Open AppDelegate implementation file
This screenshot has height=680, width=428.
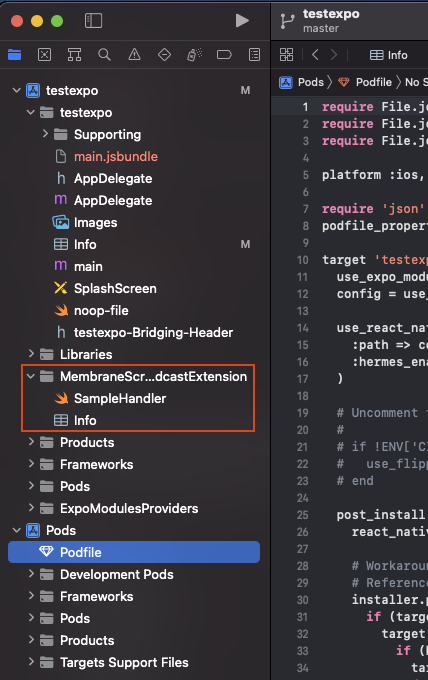pyautogui.click(x=113, y=200)
